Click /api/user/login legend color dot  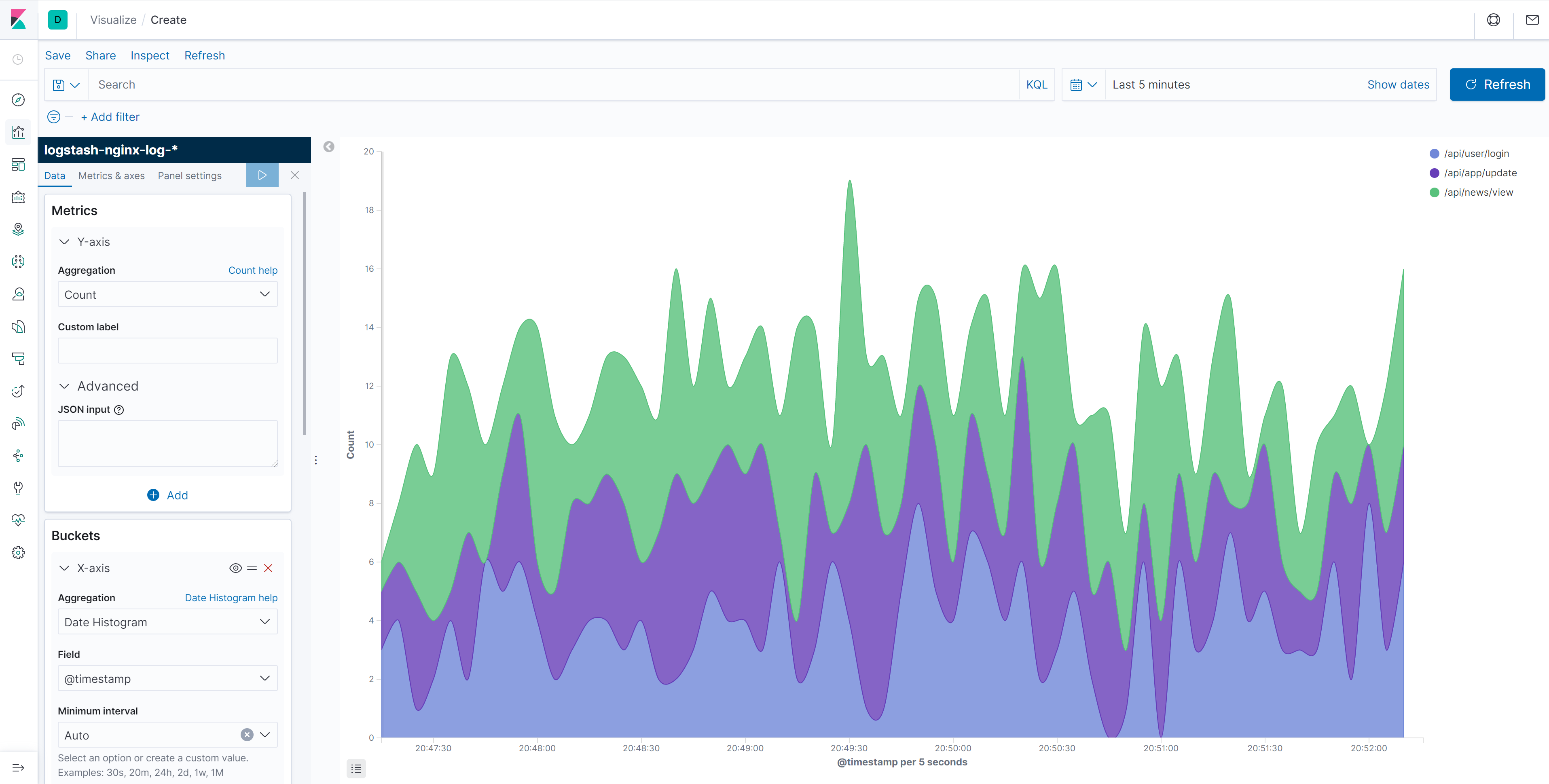click(x=1434, y=154)
